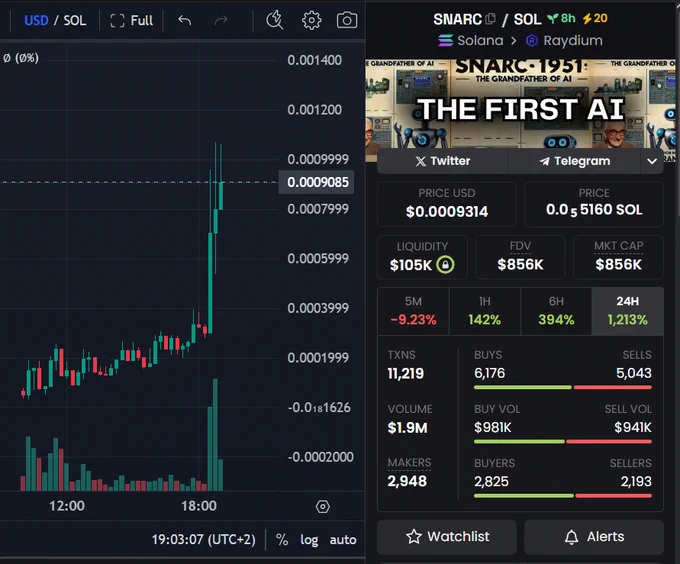Image resolution: width=680 pixels, height=564 pixels.
Task: Click the Watchlist star icon
Action: click(414, 537)
